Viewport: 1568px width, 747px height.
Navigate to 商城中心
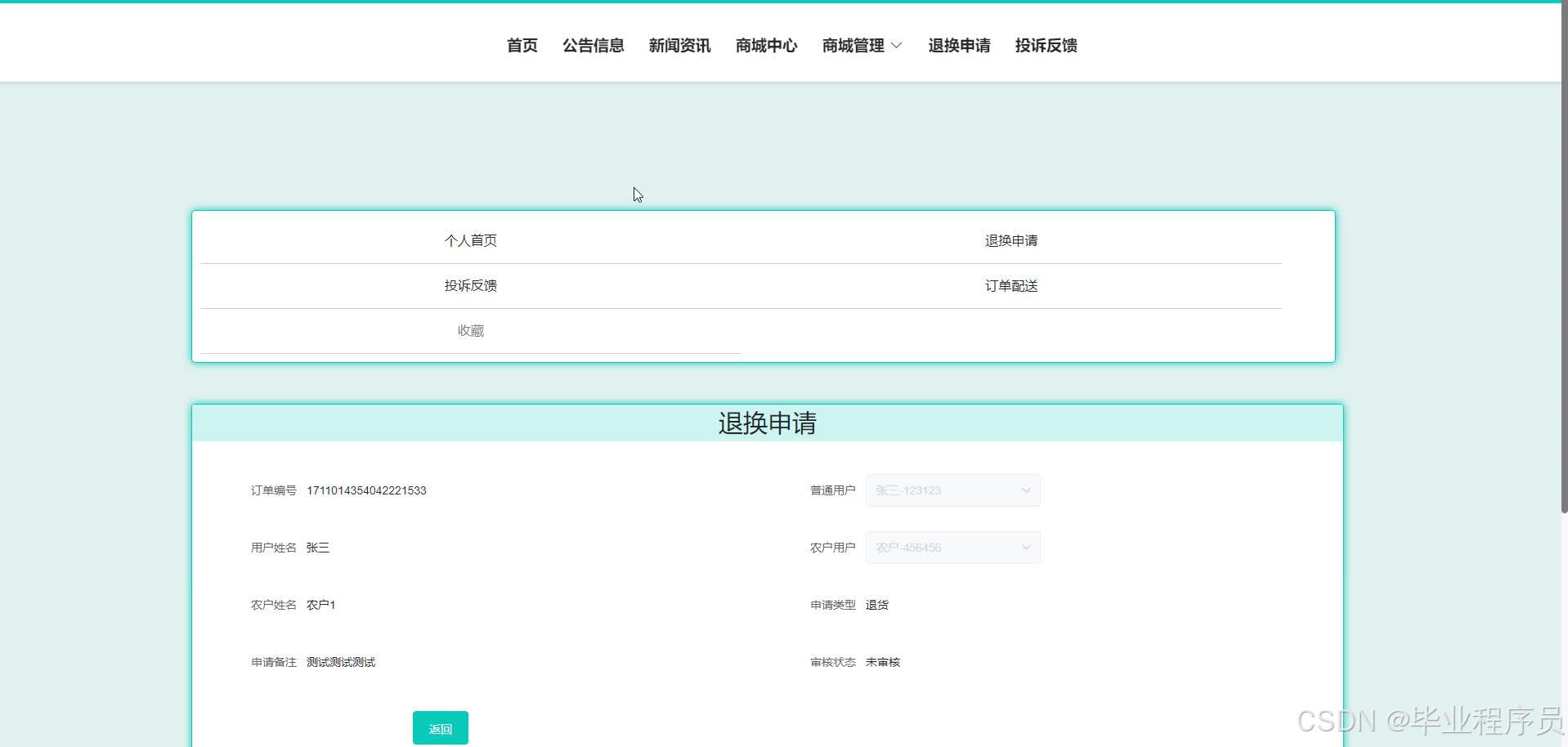coord(765,46)
